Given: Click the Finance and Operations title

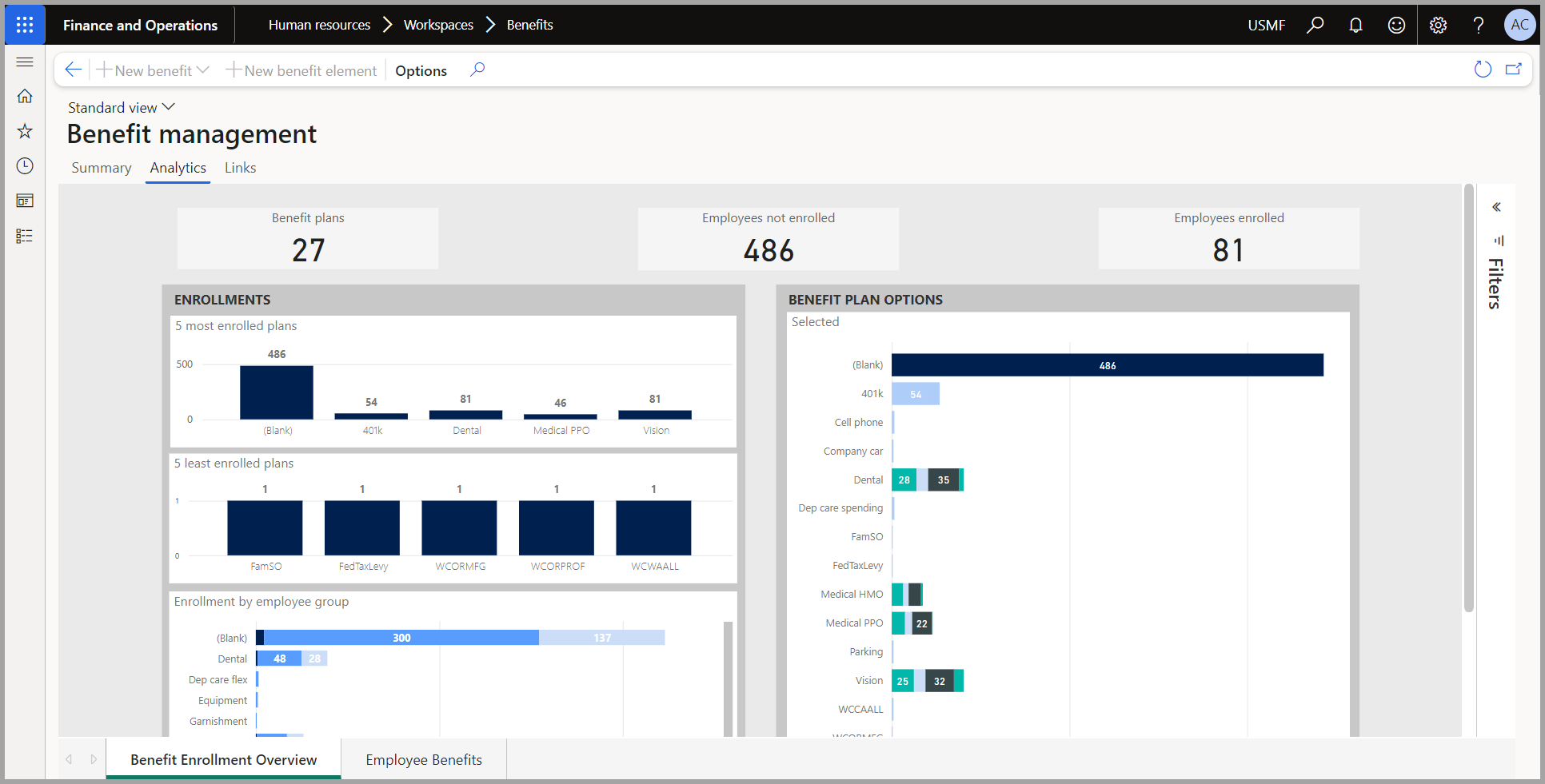Looking at the screenshot, I should [x=140, y=25].
